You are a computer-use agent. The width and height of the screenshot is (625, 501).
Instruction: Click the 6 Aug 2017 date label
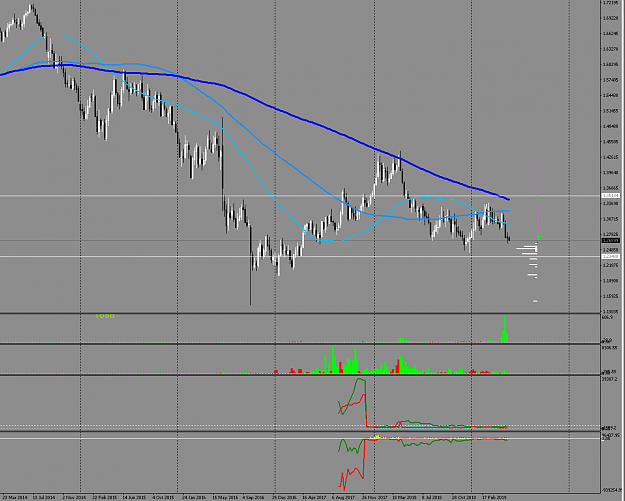coord(343,498)
